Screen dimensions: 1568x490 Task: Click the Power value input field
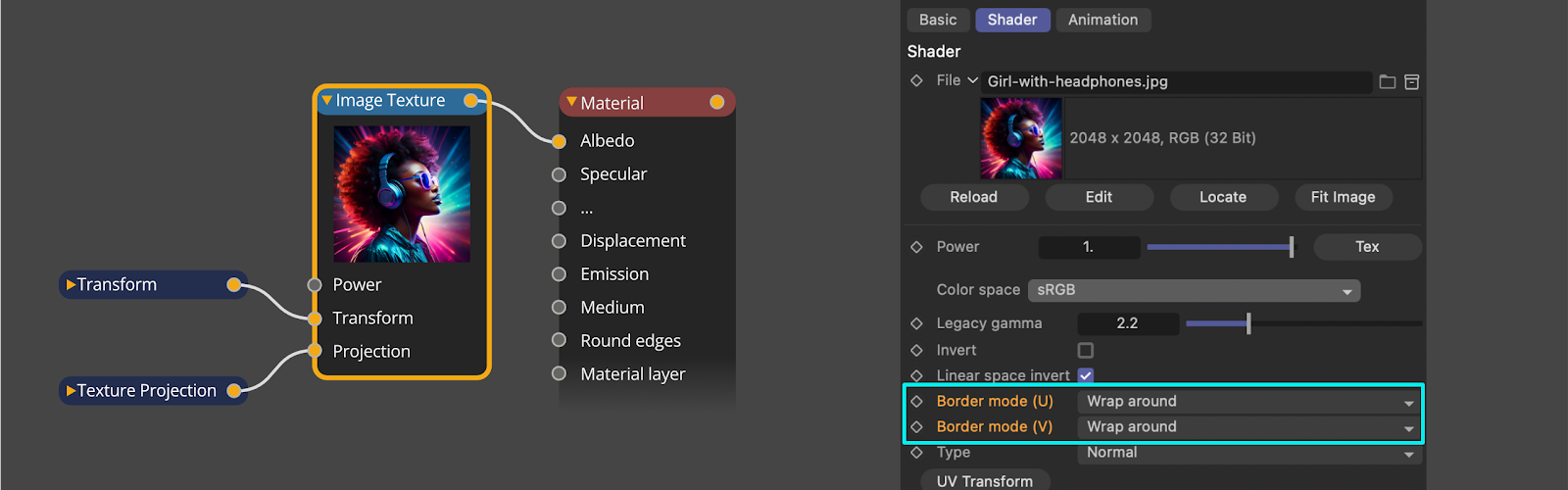[x=1089, y=247]
